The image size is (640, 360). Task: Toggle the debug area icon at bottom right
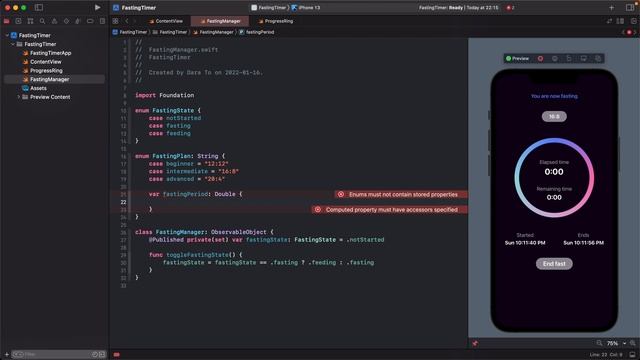633,354
